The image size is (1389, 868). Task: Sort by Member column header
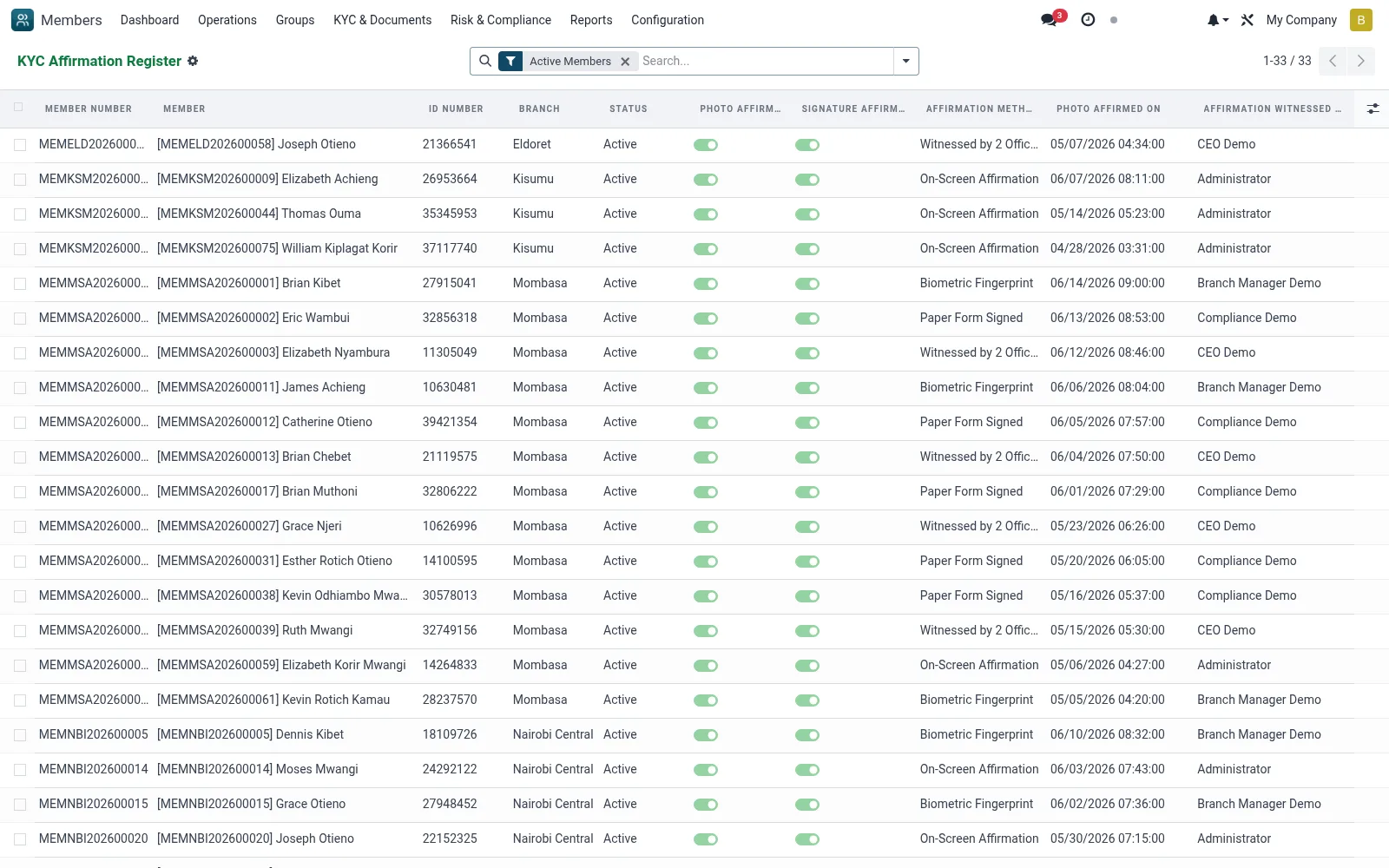click(184, 108)
